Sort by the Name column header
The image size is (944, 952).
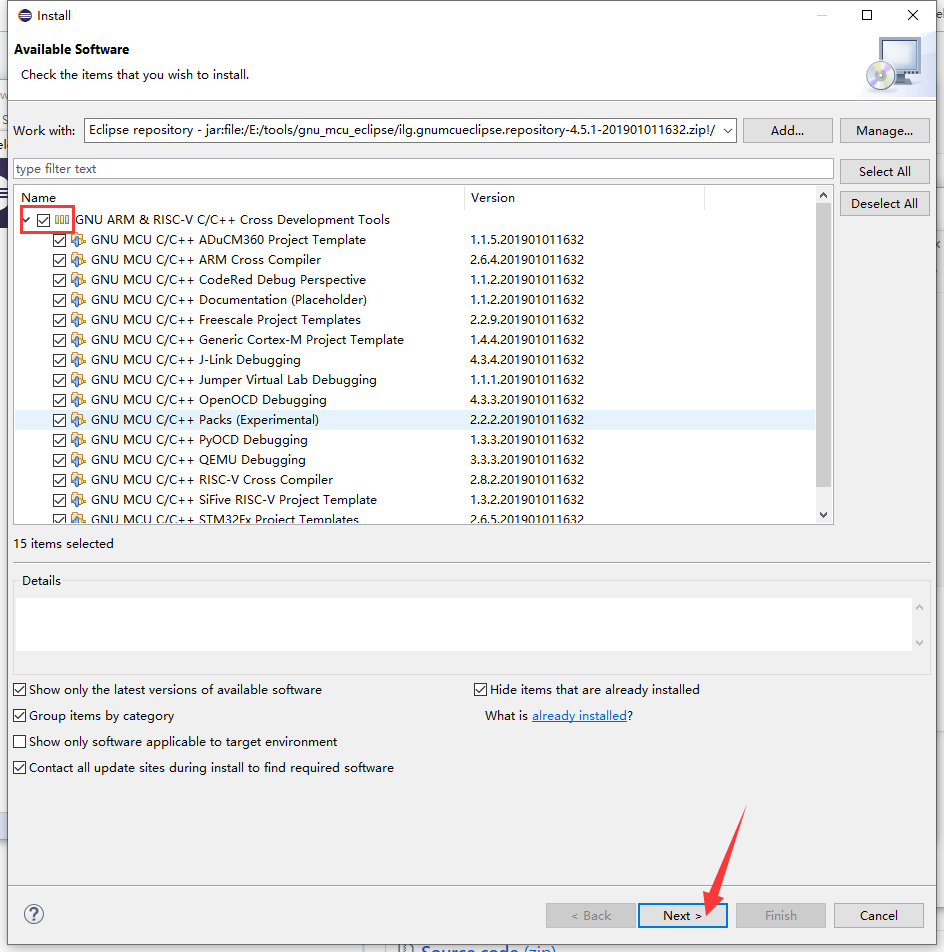[240, 197]
